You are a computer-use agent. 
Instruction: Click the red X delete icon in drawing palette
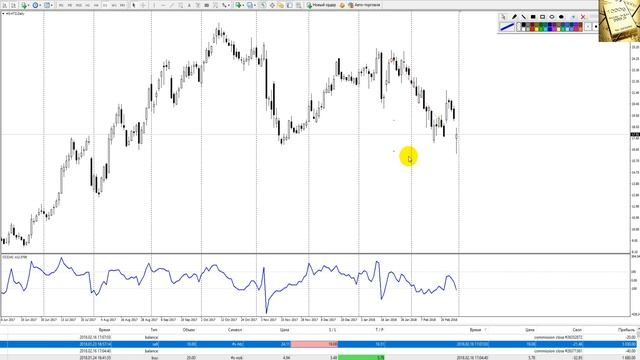click(x=583, y=17)
